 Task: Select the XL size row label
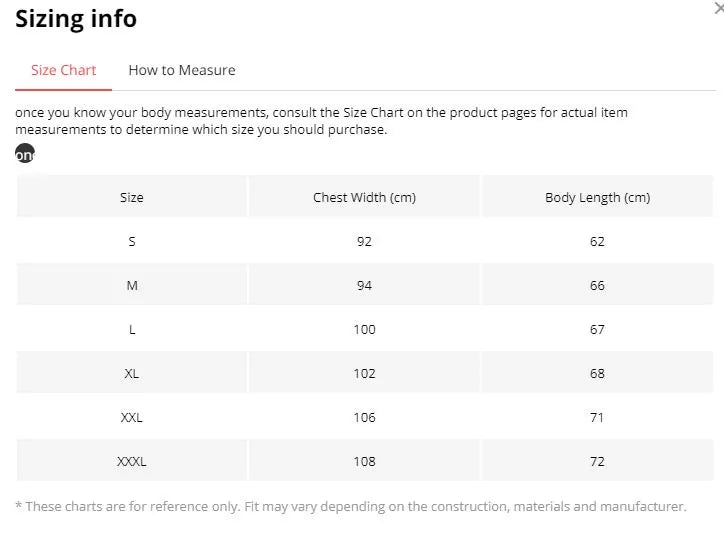[132, 373]
